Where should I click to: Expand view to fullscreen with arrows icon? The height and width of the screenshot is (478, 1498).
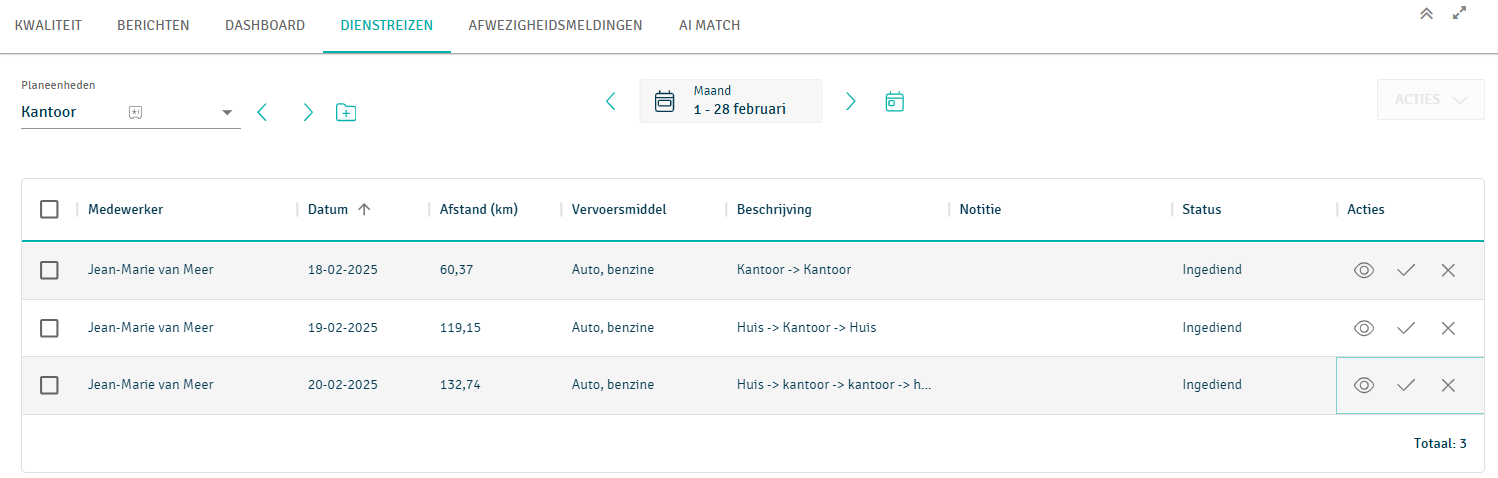point(1460,14)
